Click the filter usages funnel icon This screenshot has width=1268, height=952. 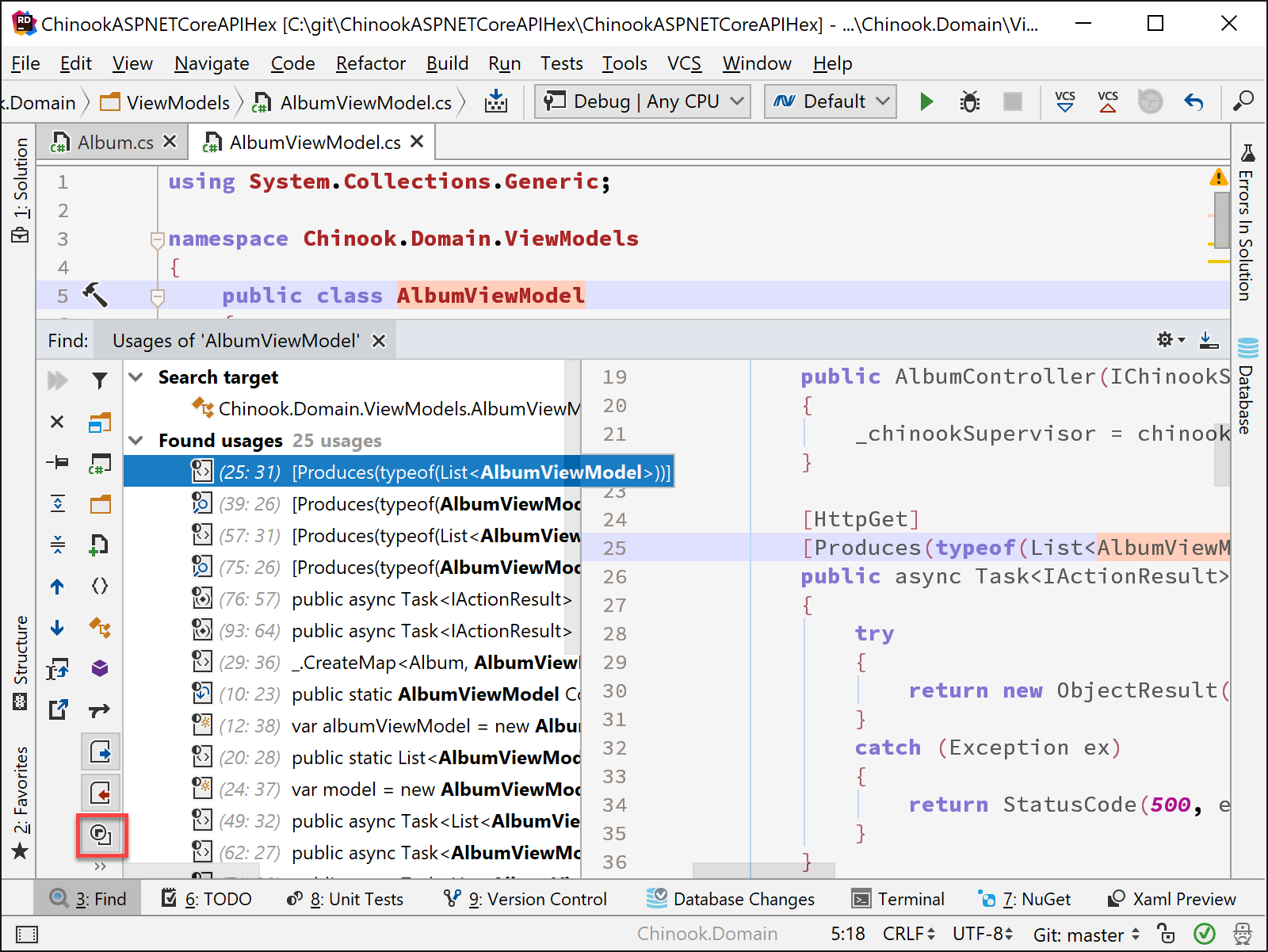tap(100, 380)
